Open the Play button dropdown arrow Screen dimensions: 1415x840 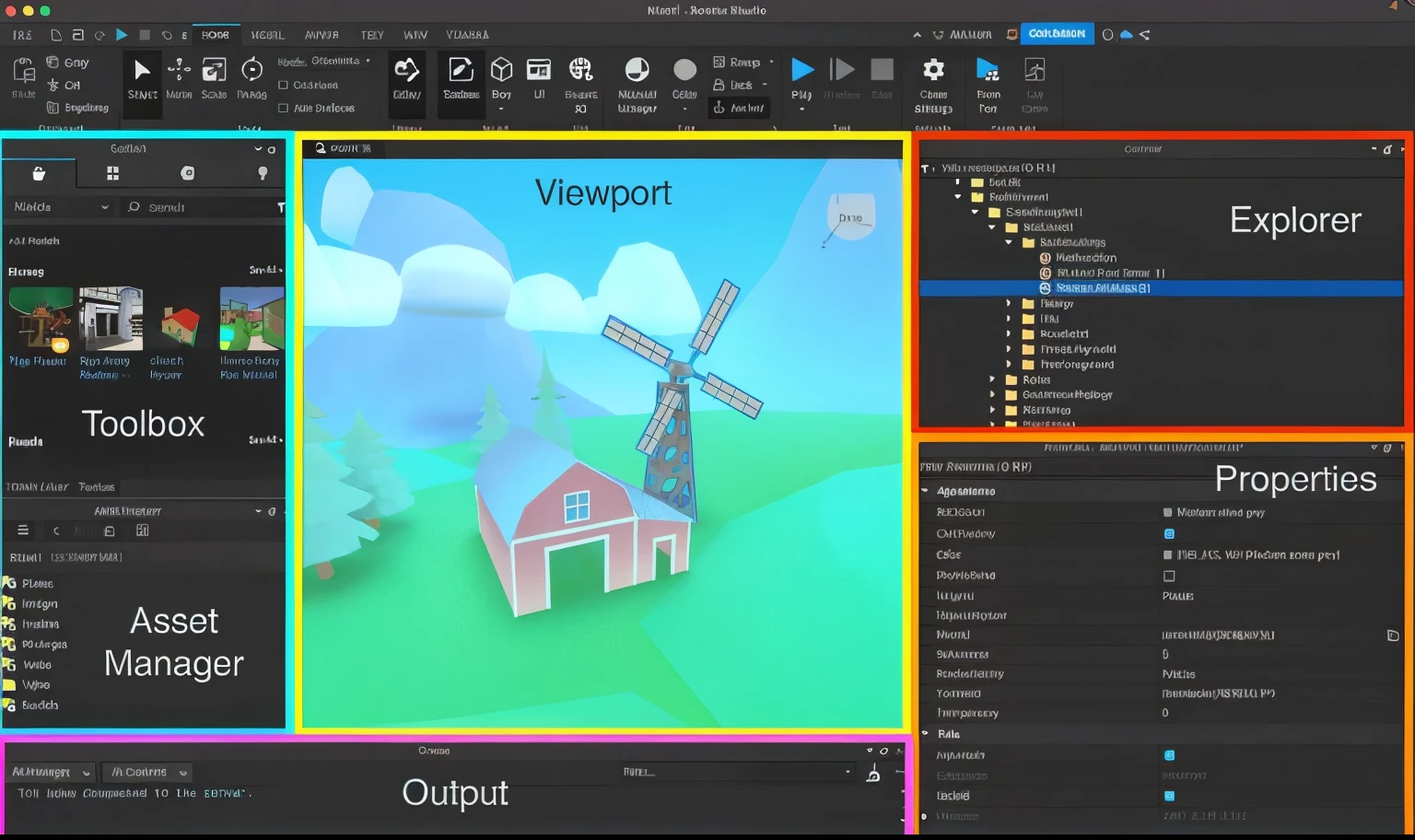pyautogui.click(x=801, y=109)
